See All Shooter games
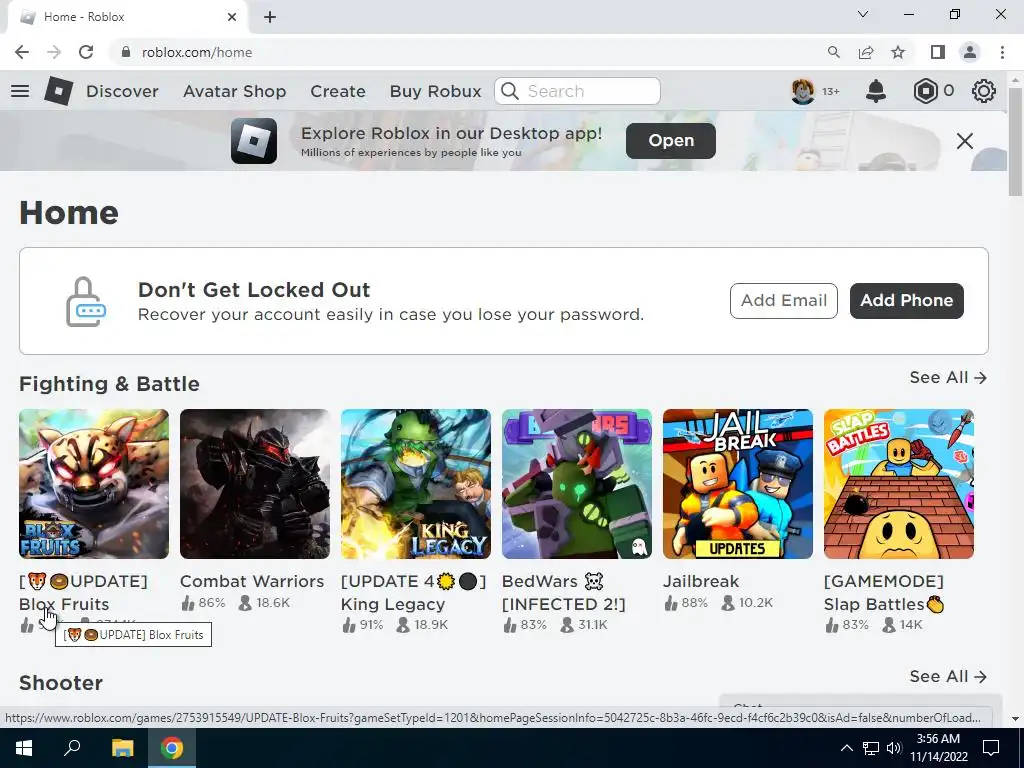This screenshot has width=1024, height=768. [x=948, y=677]
